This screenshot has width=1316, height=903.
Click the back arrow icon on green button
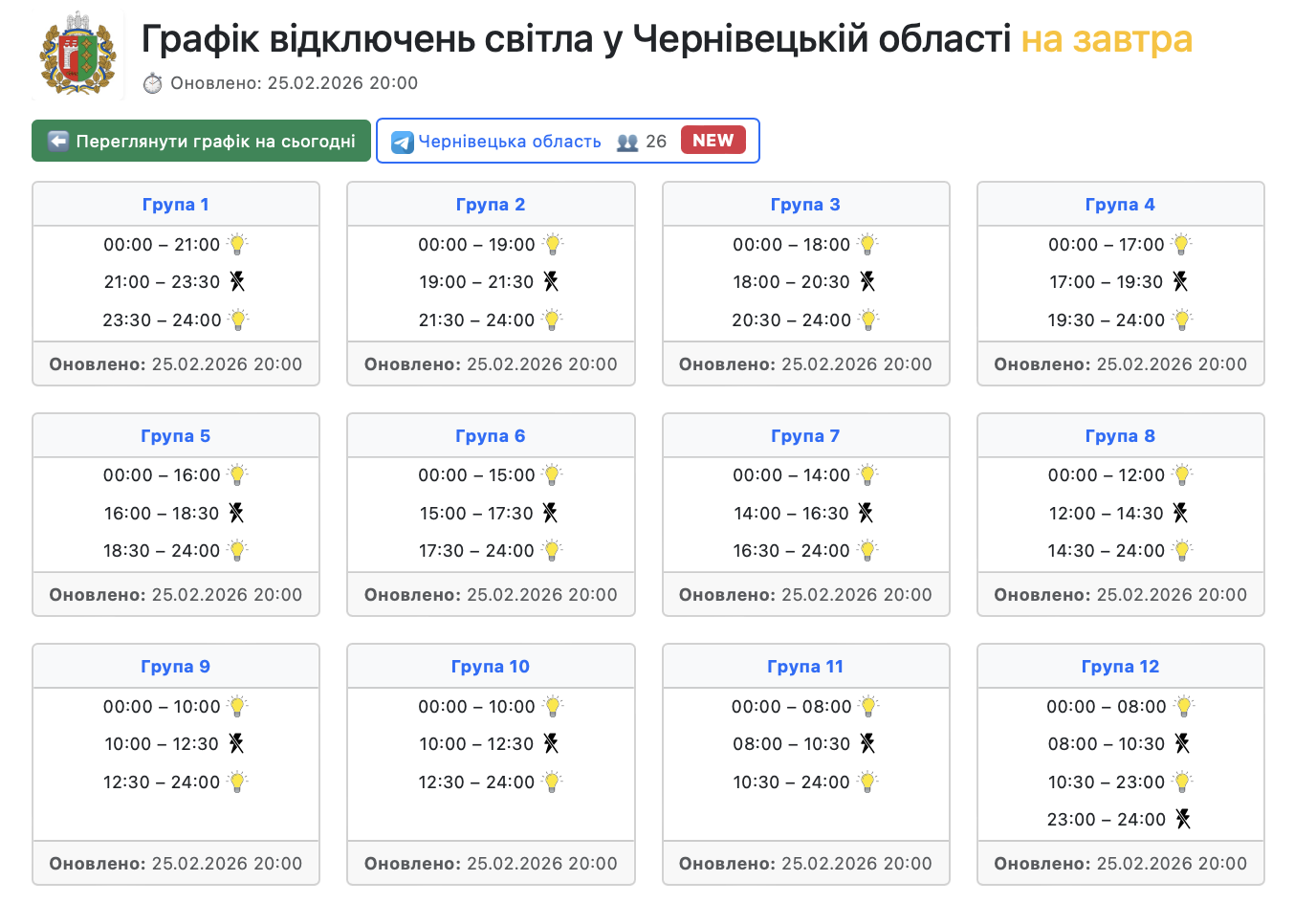coord(58,142)
